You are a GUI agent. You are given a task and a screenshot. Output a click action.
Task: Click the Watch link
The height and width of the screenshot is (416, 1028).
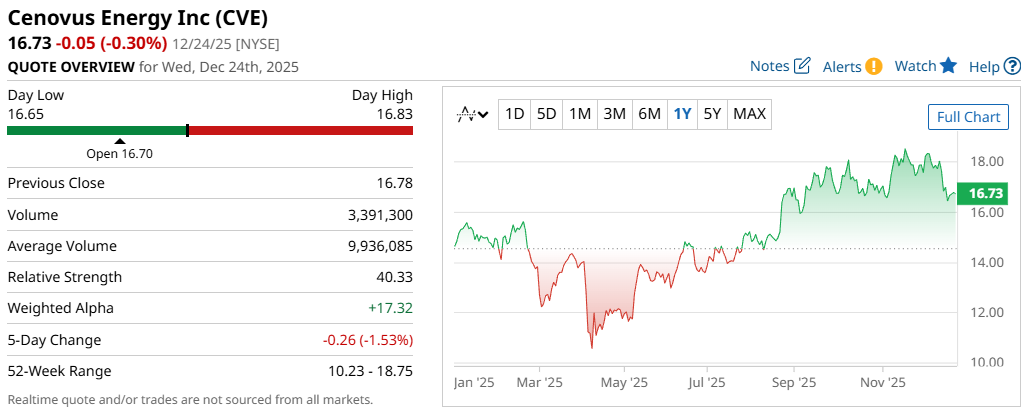tap(915, 66)
